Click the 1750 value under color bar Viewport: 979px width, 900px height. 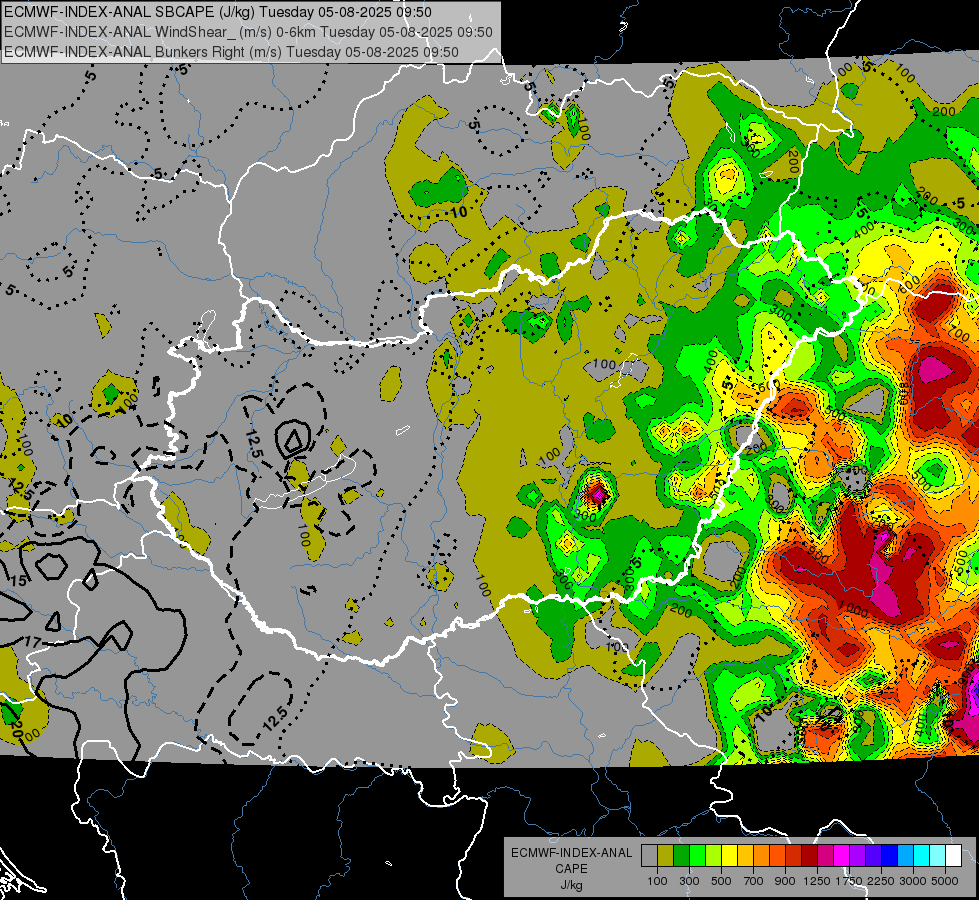click(x=849, y=881)
